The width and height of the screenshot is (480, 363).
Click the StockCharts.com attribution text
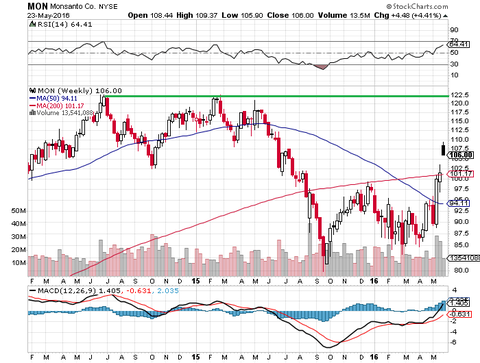click(417, 6)
